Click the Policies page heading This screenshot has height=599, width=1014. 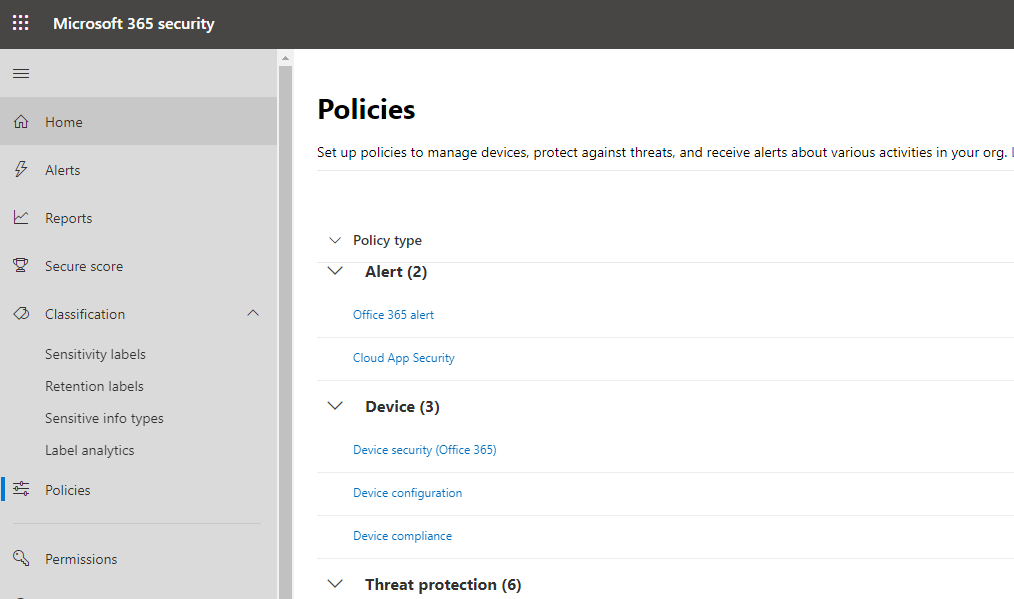[366, 109]
